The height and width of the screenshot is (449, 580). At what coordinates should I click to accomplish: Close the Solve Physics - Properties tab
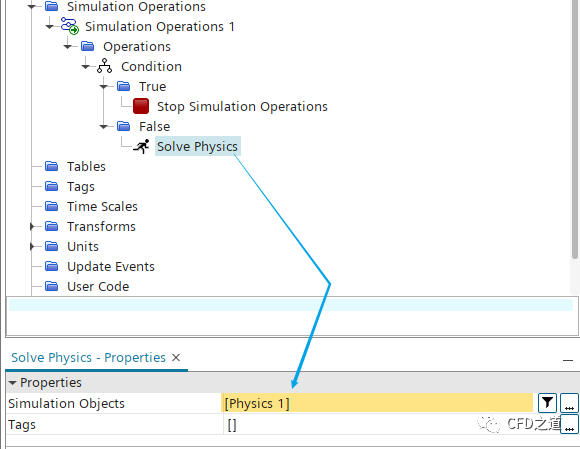click(176, 357)
